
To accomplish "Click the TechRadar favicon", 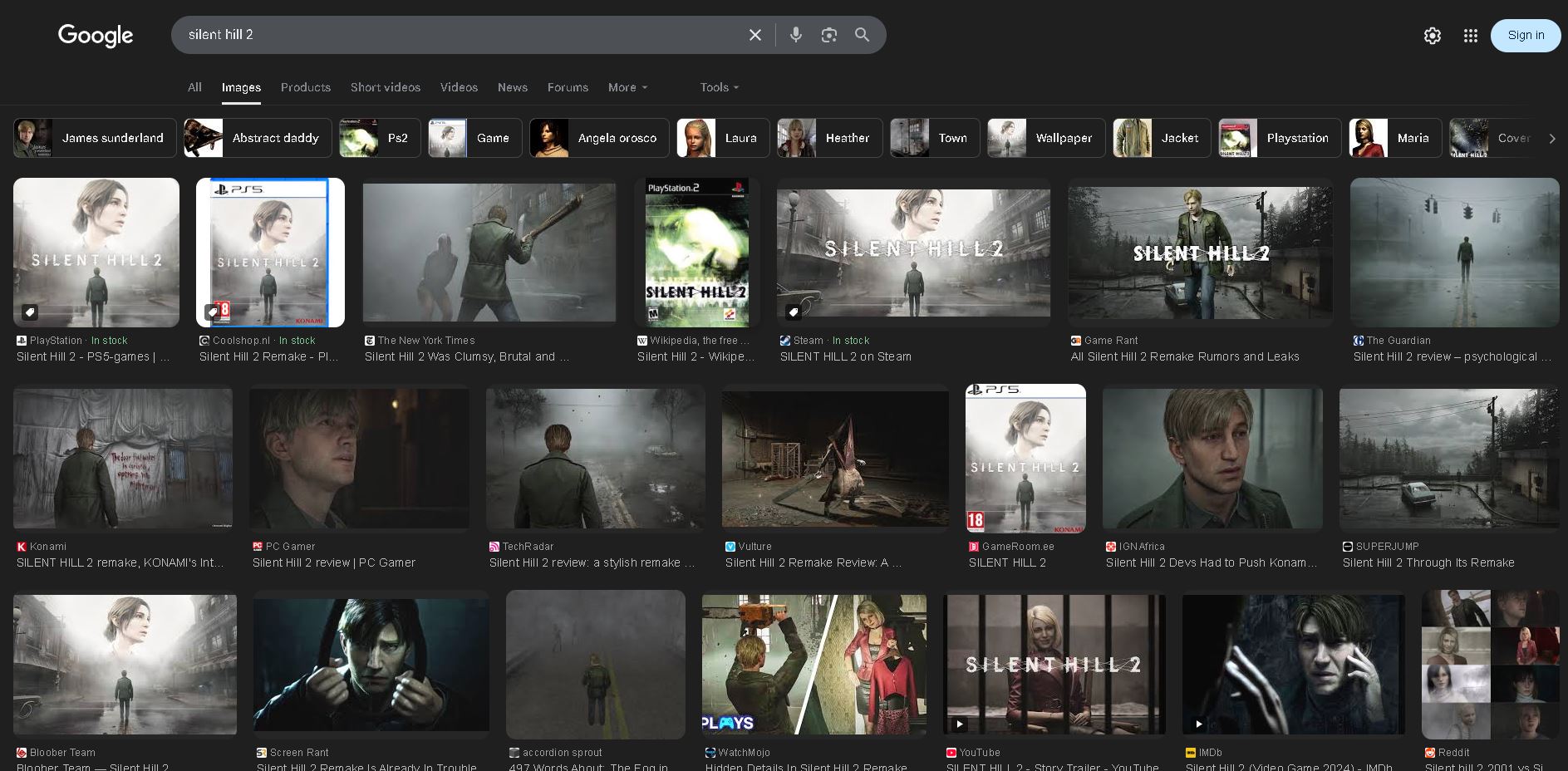I will [494, 547].
